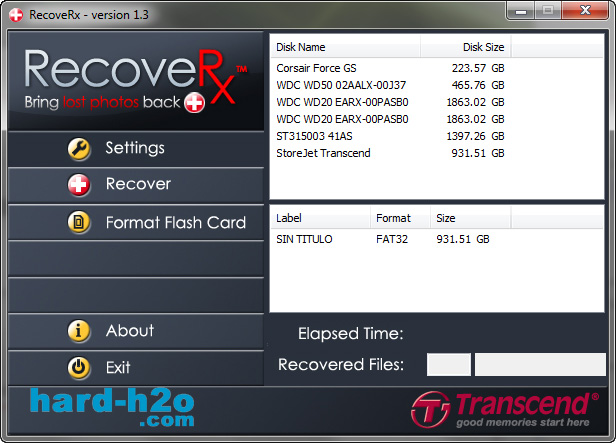Open the Settings menu label
The width and height of the screenshot is (616, 443).
[x=135, y=148]
